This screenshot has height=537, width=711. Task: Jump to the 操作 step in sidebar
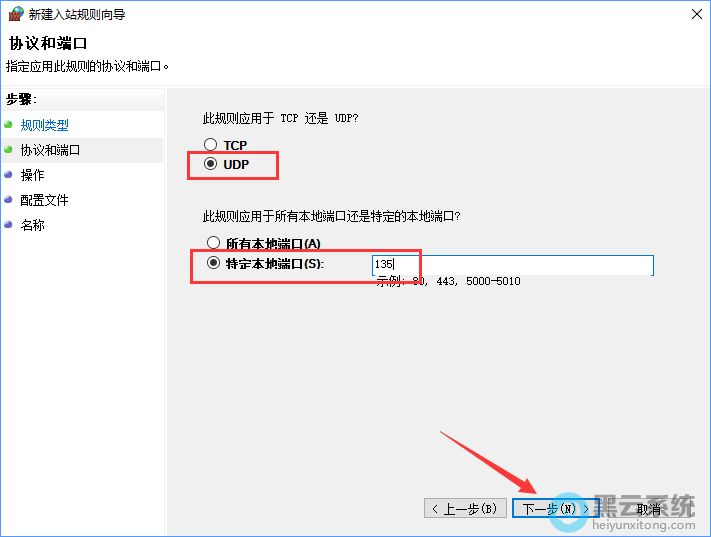(32, 175)
